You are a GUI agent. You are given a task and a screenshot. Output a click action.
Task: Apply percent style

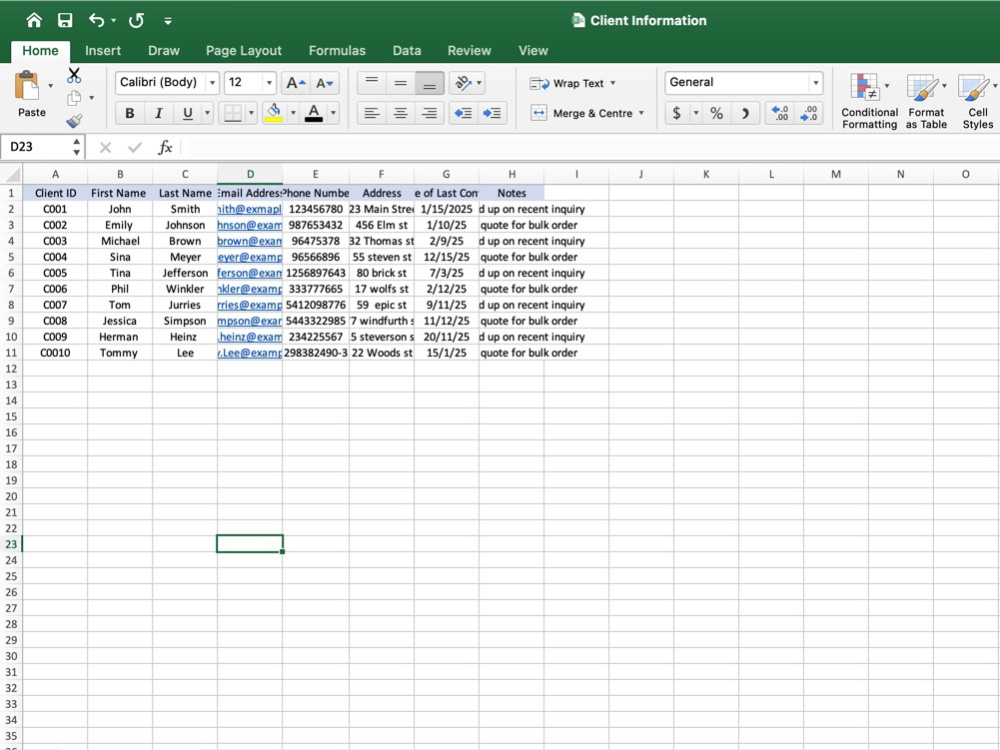click(x=716, y=114)
